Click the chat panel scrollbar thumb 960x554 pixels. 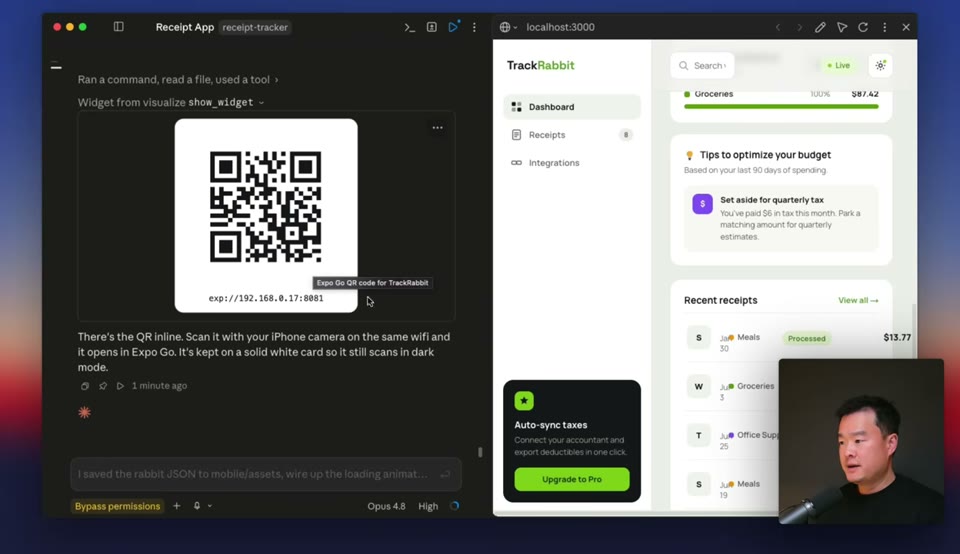coord(480,452)
